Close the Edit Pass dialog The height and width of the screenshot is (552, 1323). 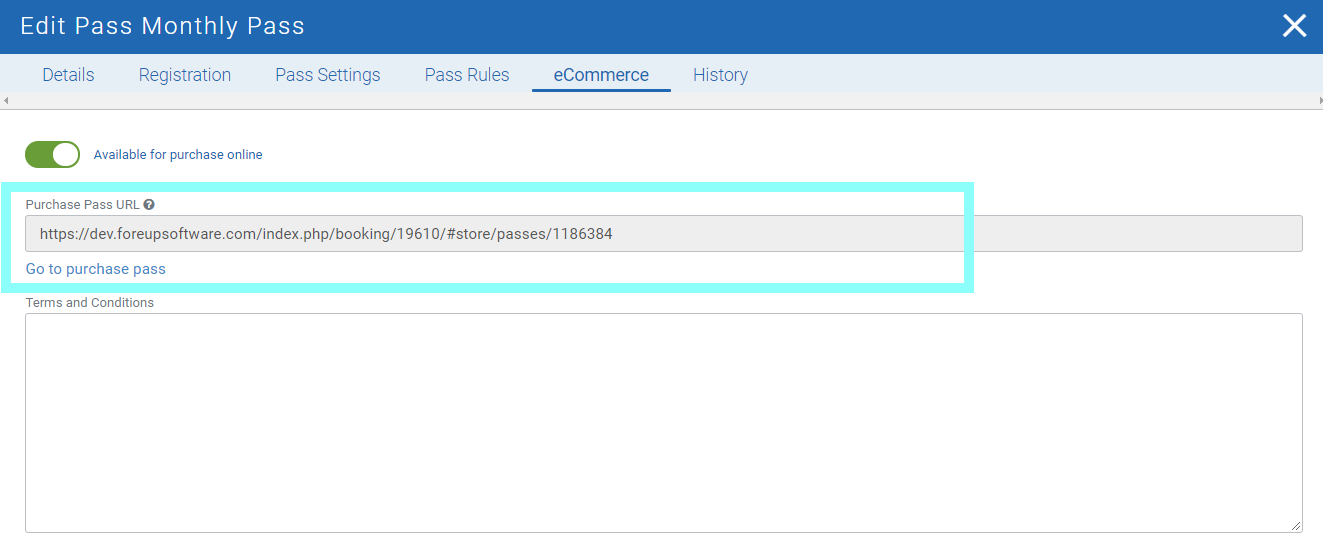(x=1294, y=26)
